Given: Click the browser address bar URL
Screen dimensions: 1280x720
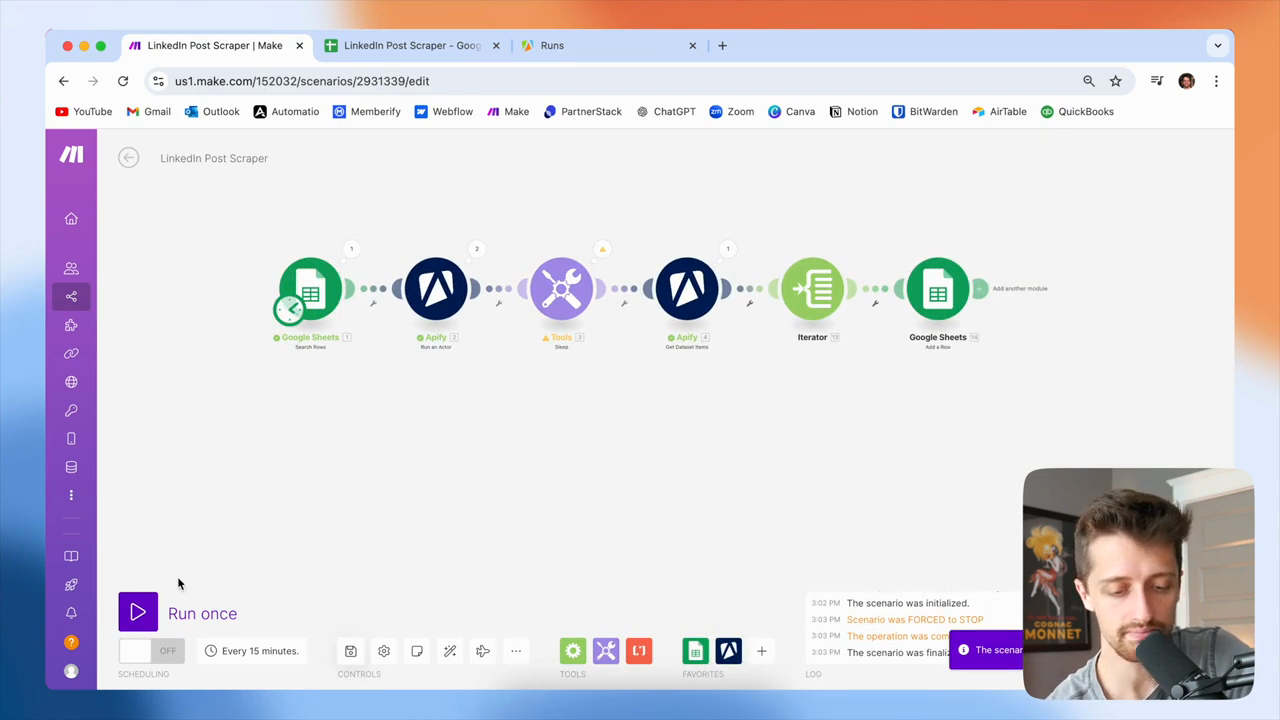Looking at the screenshot, I should pyautogui.click(x=302, y=81).
